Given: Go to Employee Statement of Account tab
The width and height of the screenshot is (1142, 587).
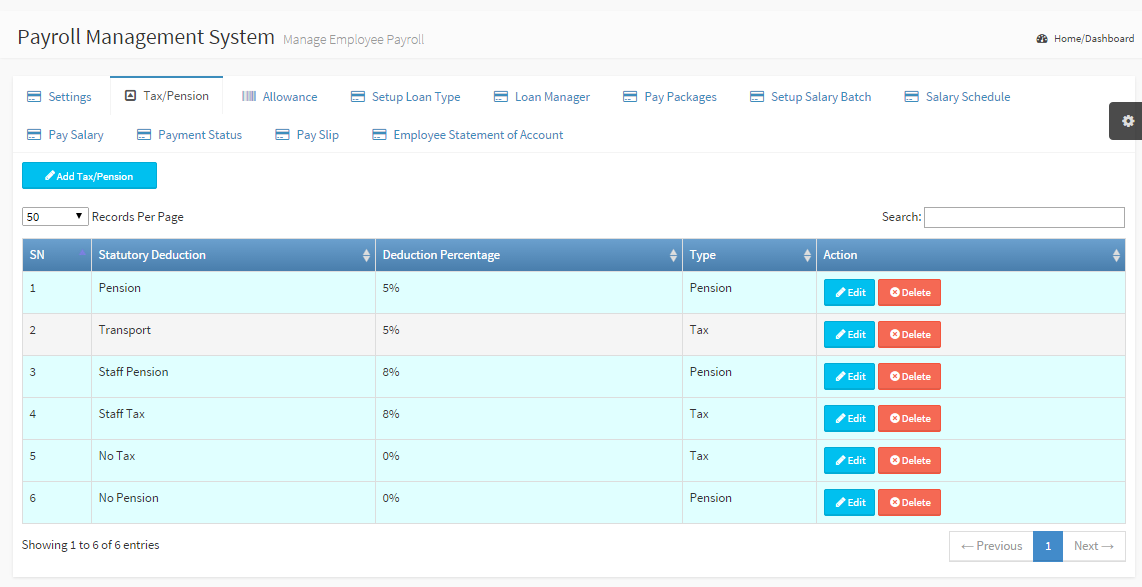Looking at the screenshot, I should click(x=477, y=135).
